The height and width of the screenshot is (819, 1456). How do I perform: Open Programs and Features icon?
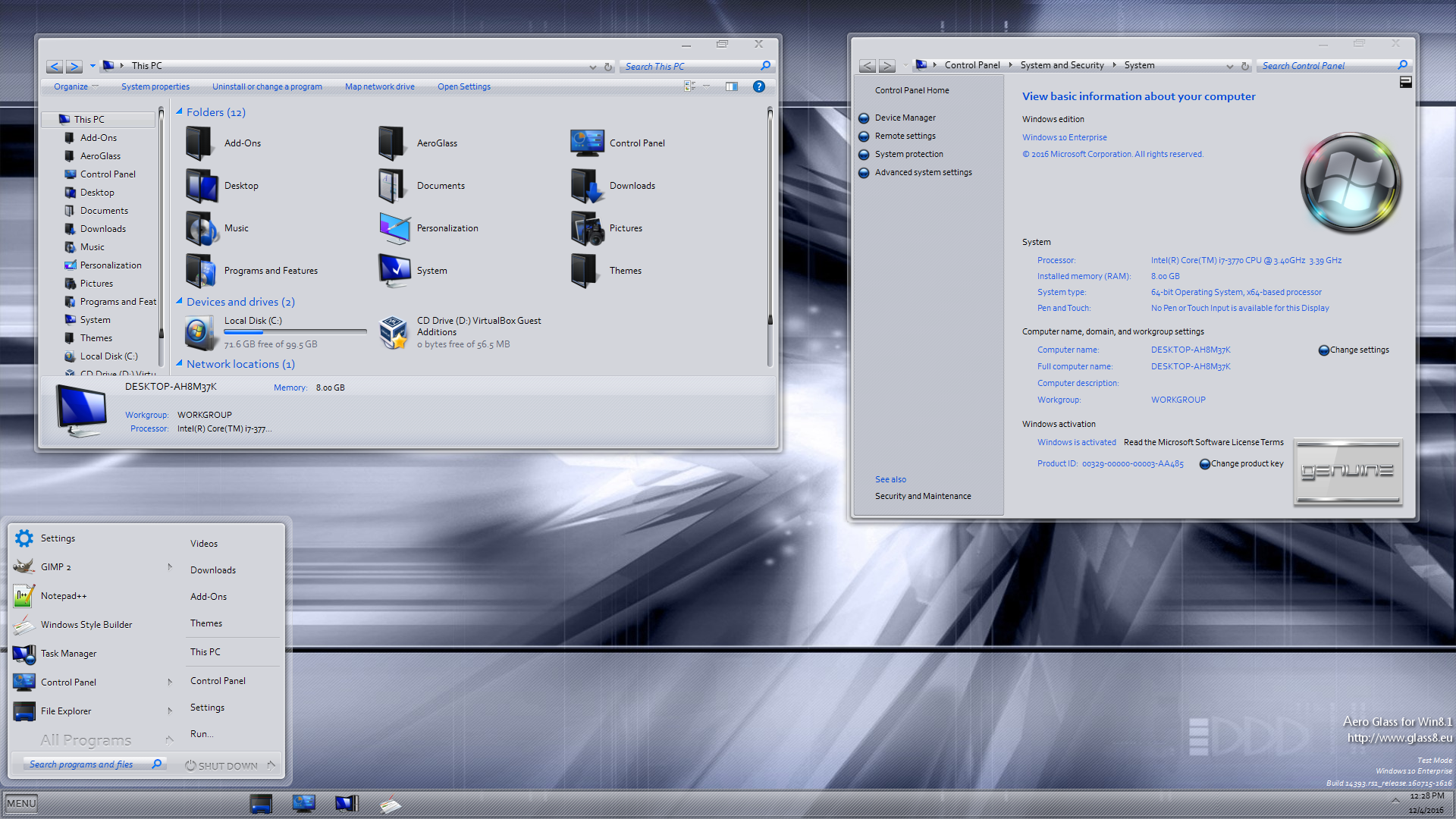click(x=202, y=271)
